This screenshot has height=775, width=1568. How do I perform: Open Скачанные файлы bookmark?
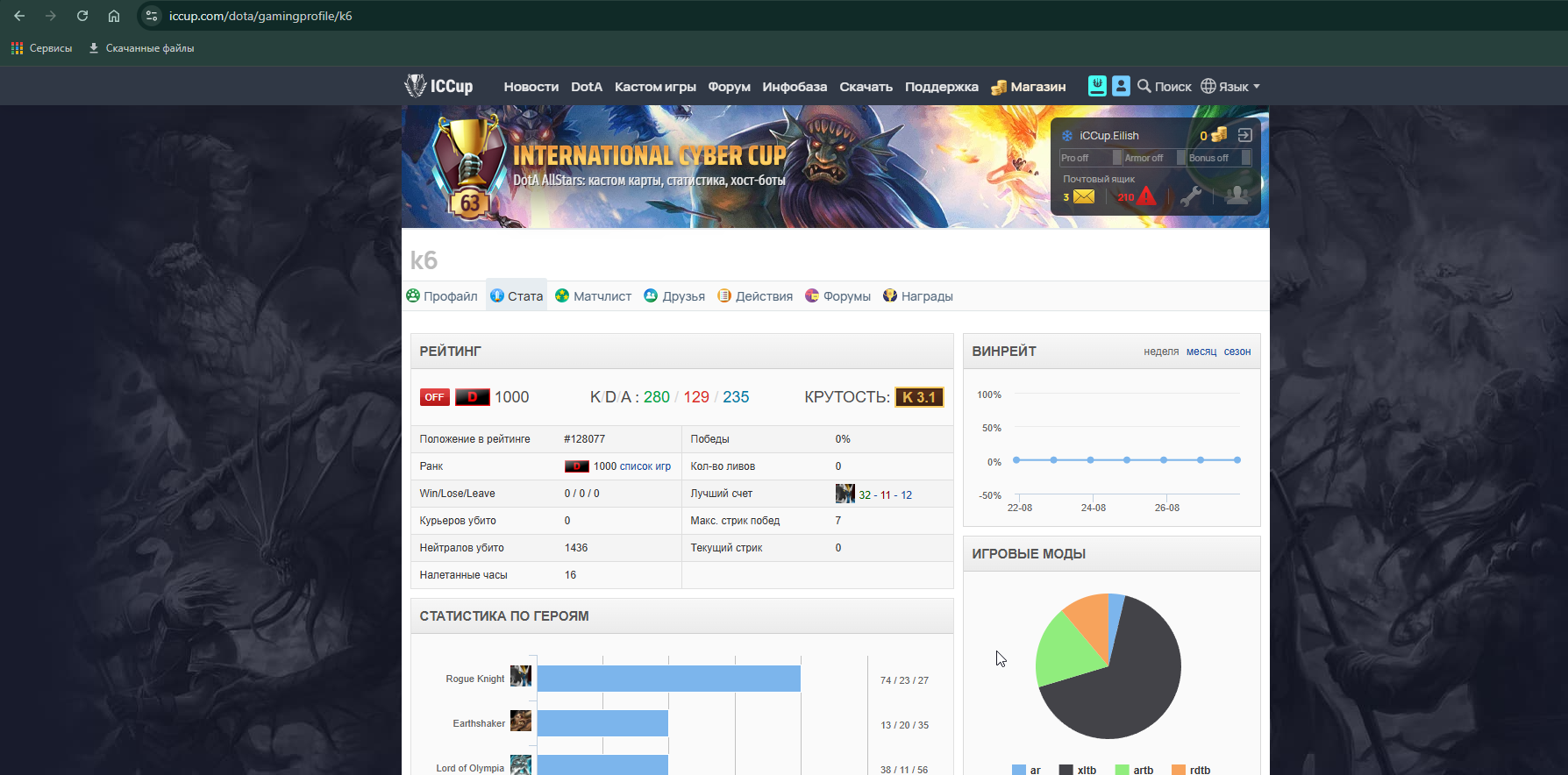141,48
